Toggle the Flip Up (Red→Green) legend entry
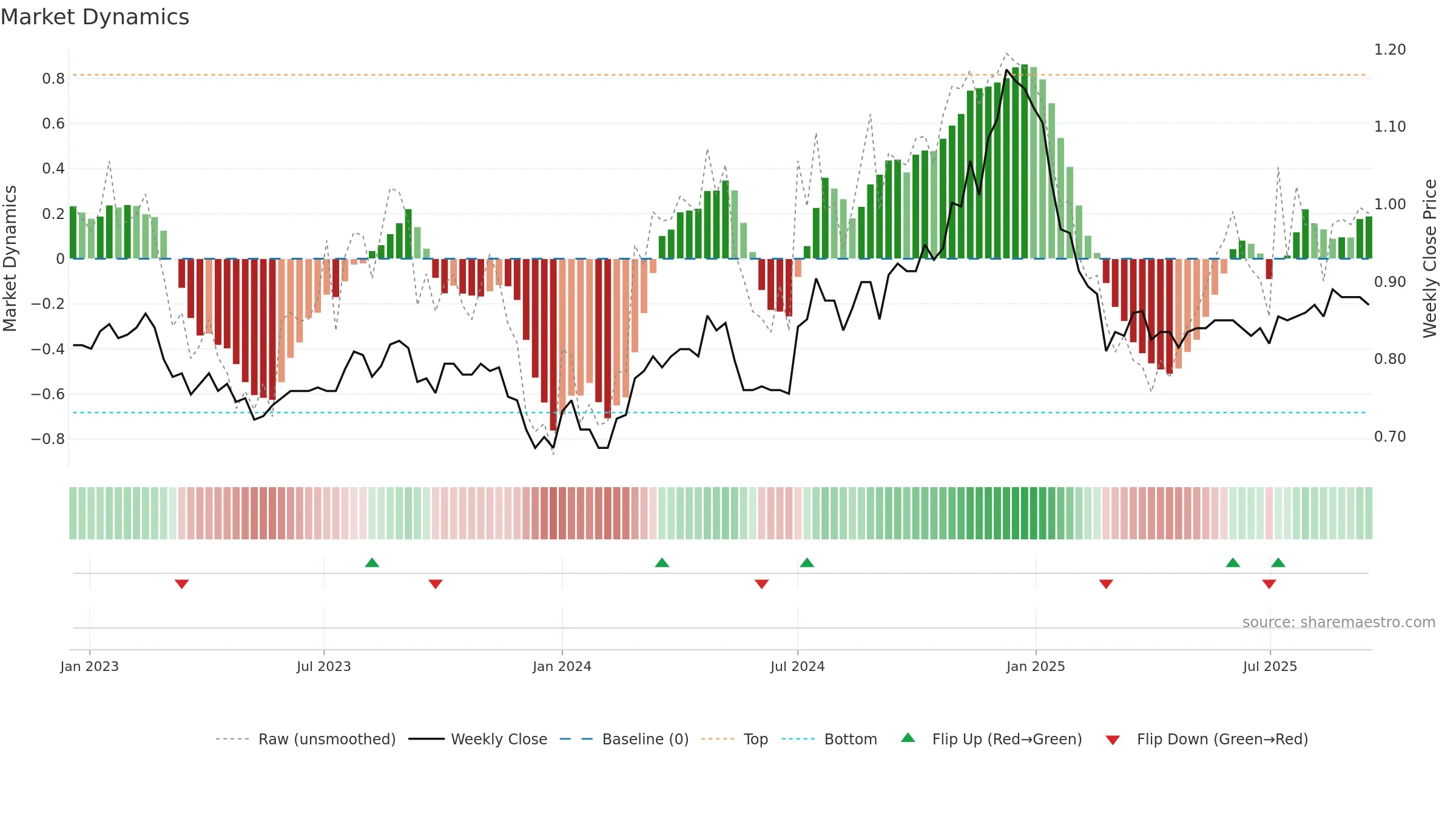This screenshot has height=819, width=1456. point(991,739)
